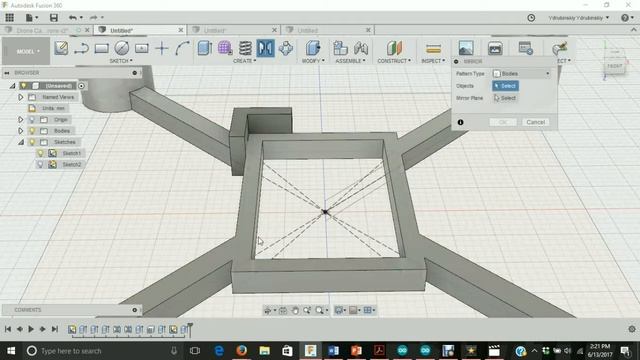Toggle the root component light bulb
The height and width of the screenshot is (360, 640).
click(x=24, y=86)
